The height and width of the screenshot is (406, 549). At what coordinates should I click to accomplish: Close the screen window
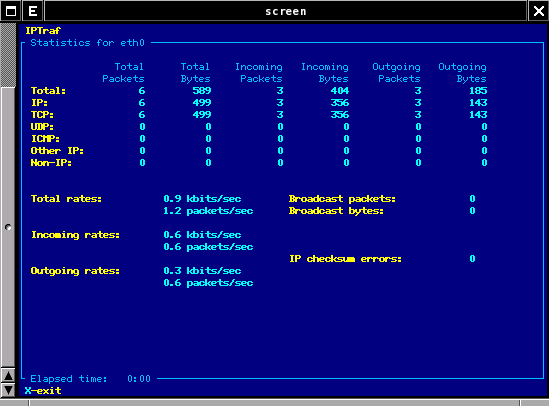coord(538,11)
